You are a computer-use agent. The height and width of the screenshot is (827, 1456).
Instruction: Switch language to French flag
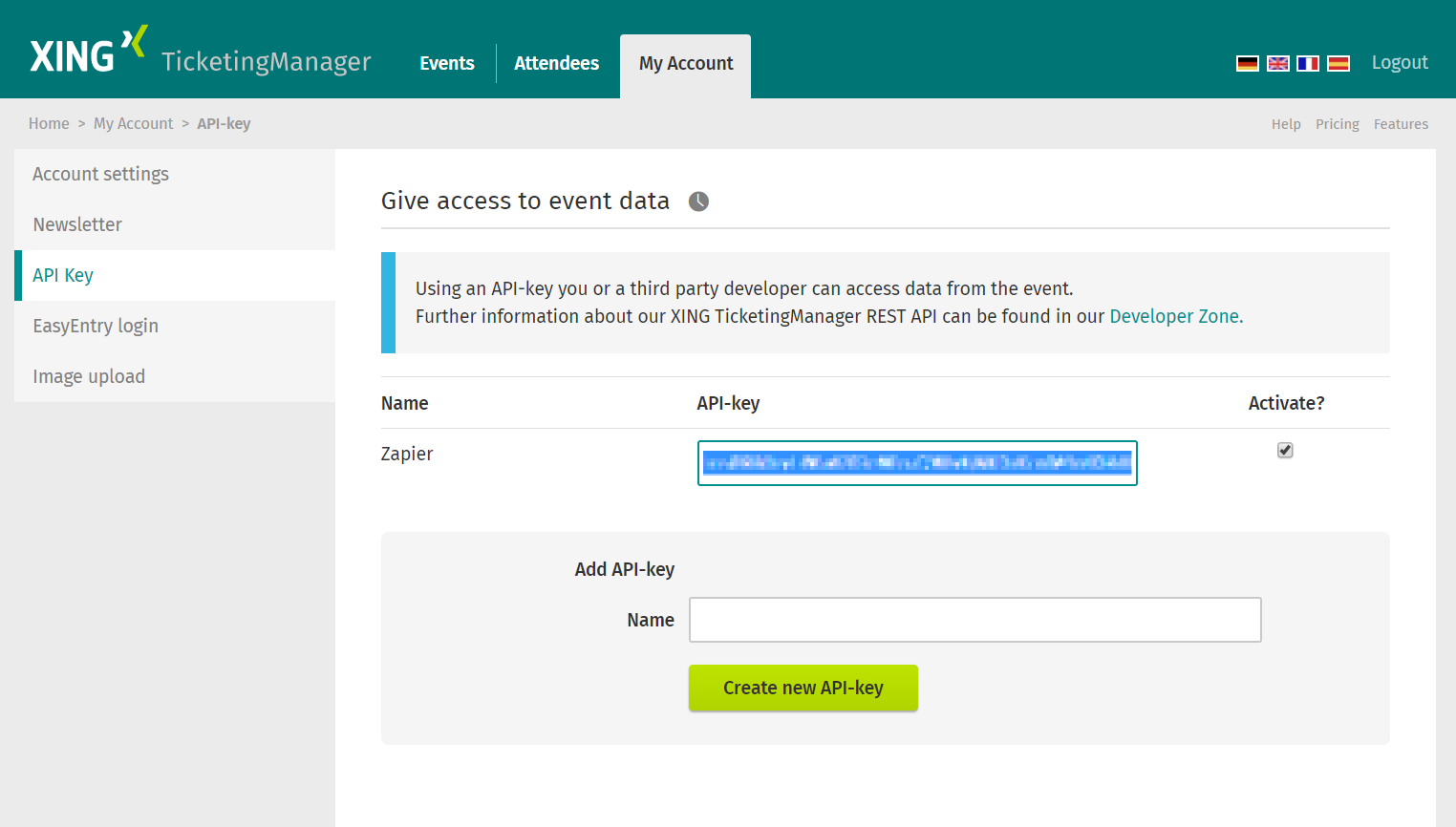click(x=1308, y=64)
